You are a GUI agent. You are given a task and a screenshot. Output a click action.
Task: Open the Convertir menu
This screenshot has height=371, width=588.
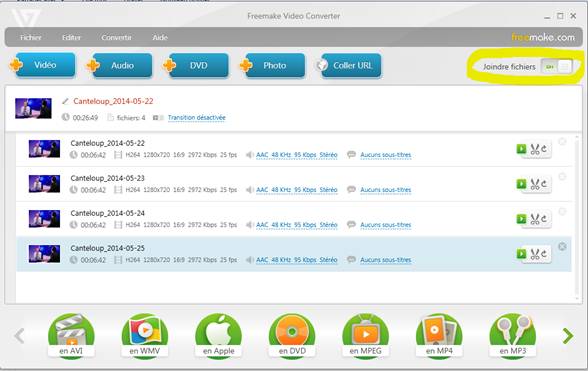tap(116, 37)
